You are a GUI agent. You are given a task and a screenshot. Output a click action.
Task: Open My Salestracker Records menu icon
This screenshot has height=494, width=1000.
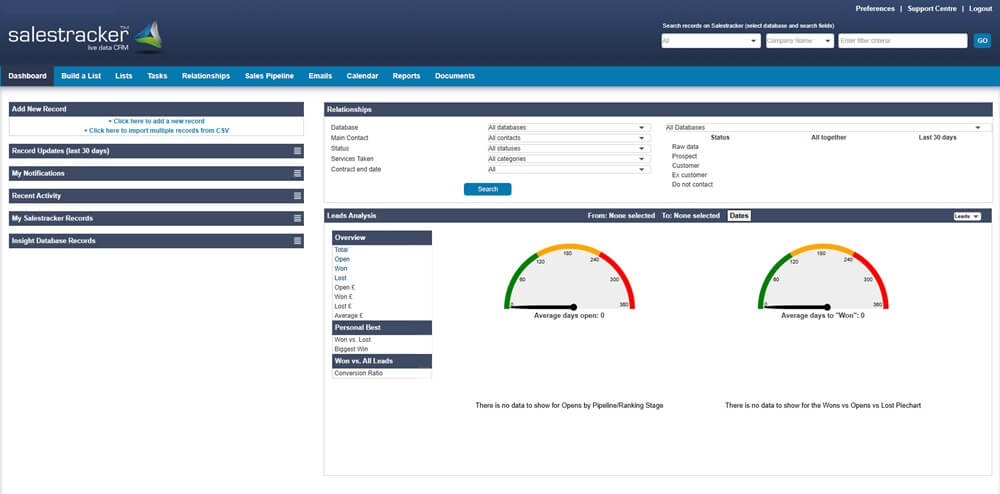click(x=297, y=218)
